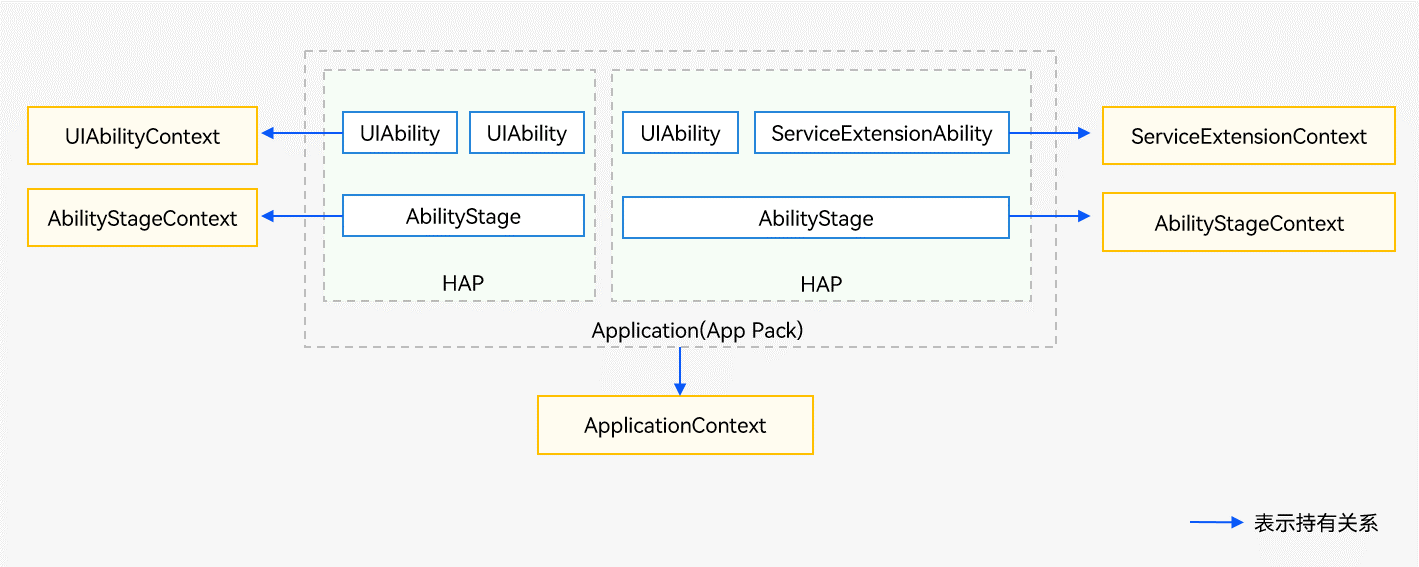Select the right-side AbilityStageContext box
The height and width of the screenshot is (567, 1419).
[1248, 223]
